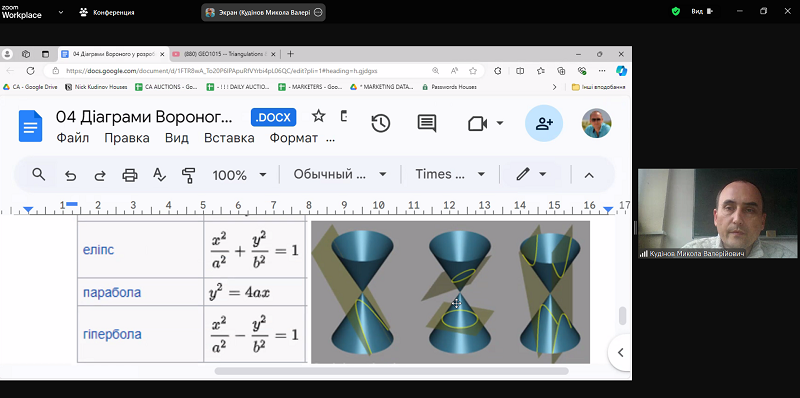The height and width of the screenshot is (398, 800).
Task: Click the horizontal scrollbar of the document
Action: pos(391,371)
